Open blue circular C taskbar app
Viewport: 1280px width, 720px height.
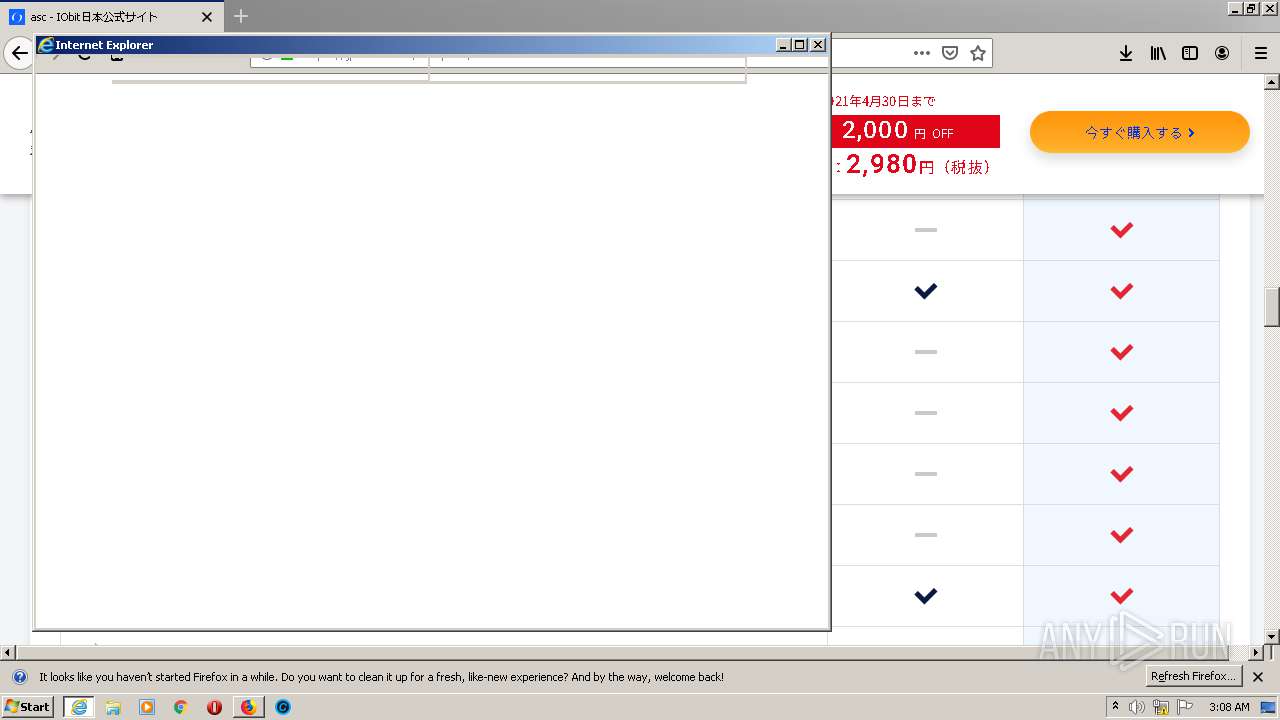(x=283, y=707)
